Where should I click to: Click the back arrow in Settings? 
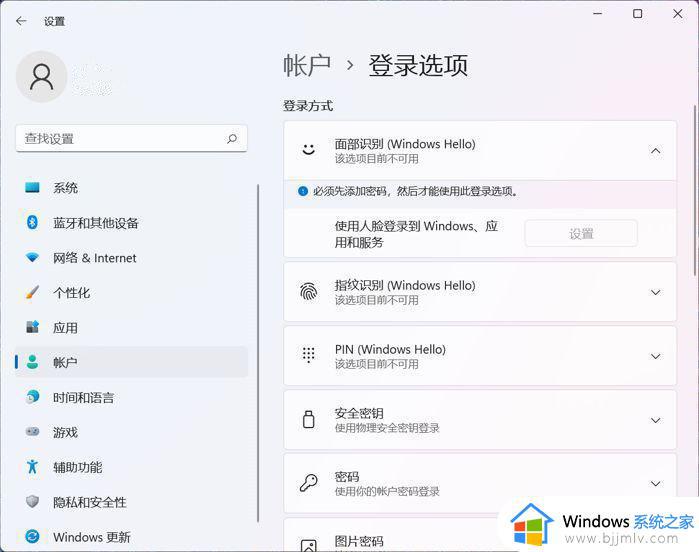[21, 21]
